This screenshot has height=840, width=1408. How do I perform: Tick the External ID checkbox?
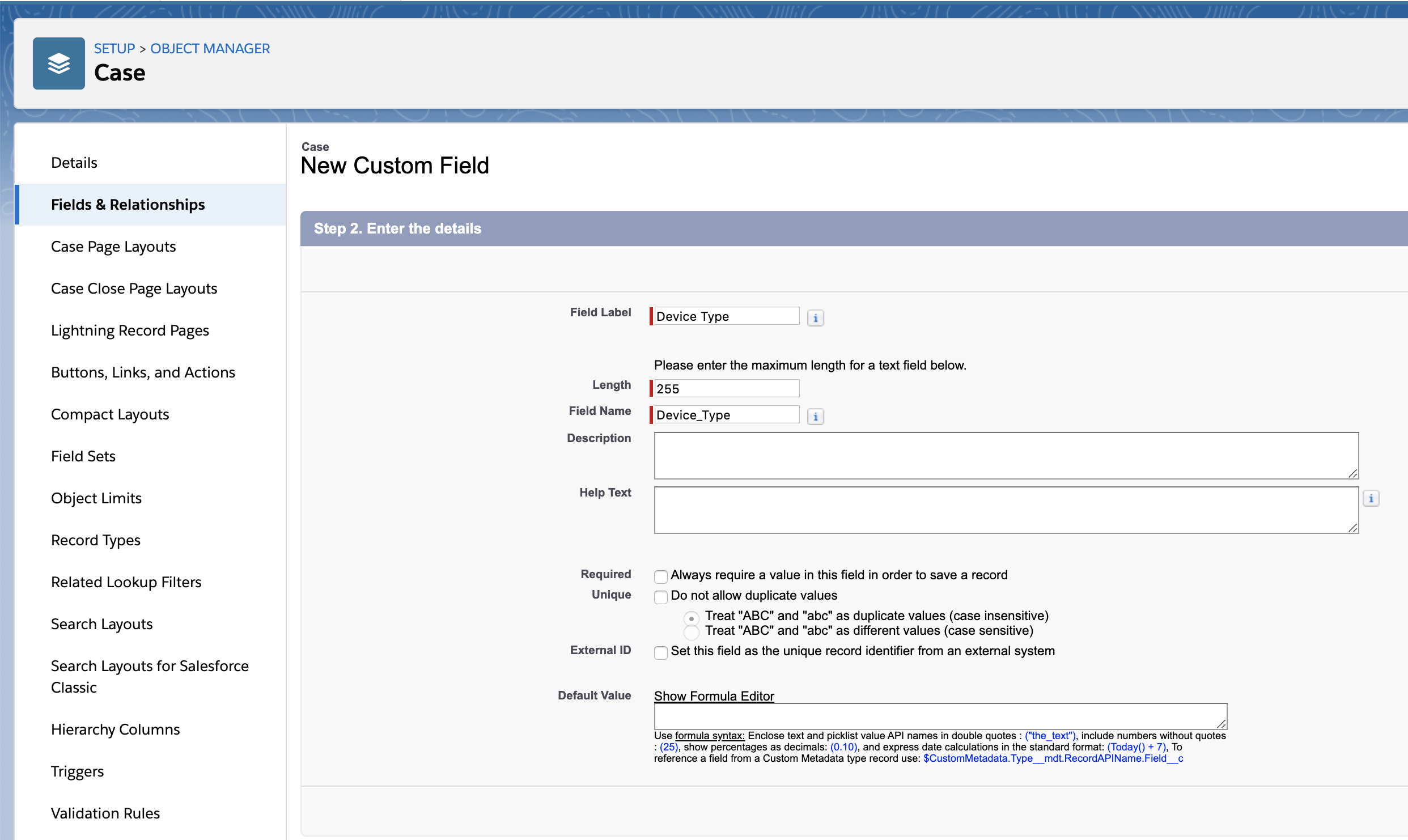tap(660, 652)
